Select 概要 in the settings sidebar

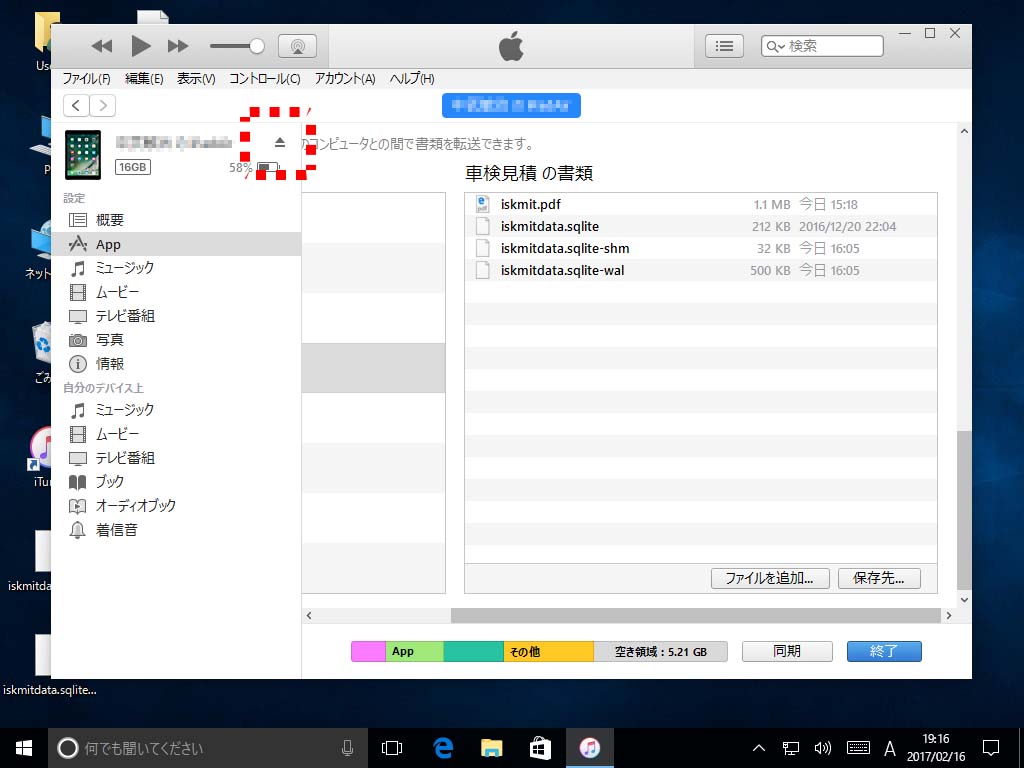110,220
